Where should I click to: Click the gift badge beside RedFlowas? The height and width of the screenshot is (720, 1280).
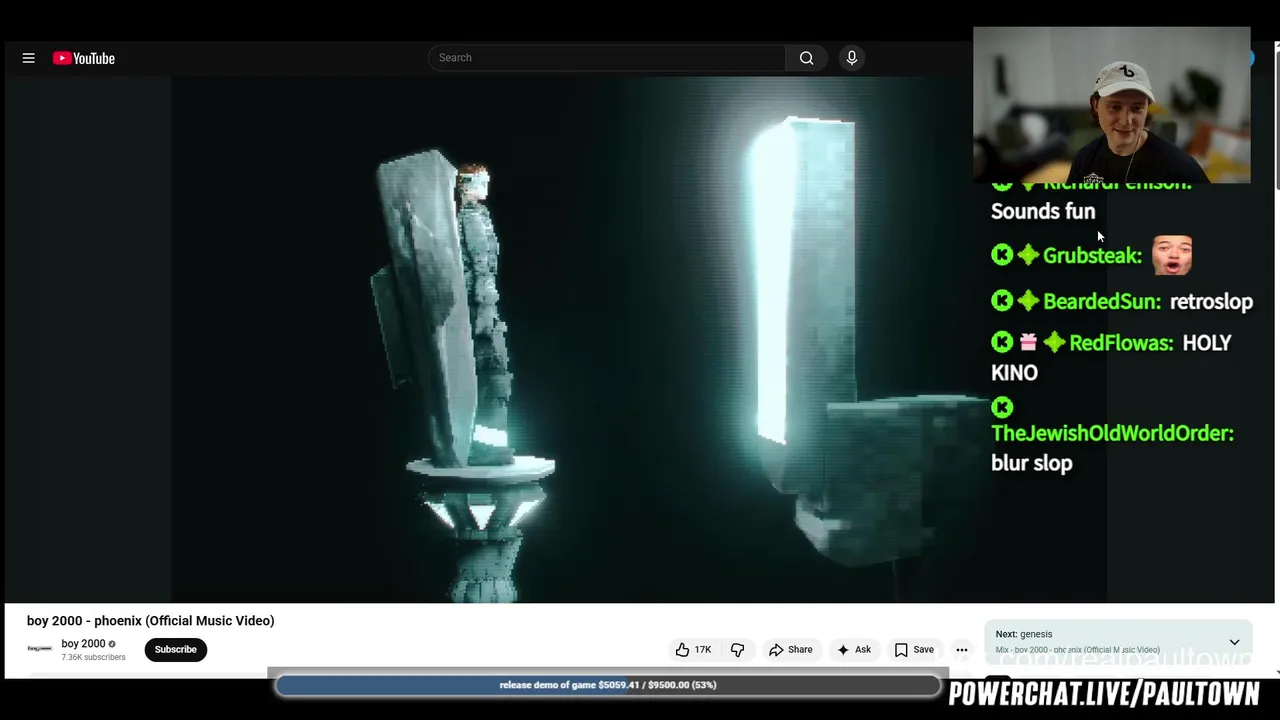click(x=1028, y=342)
